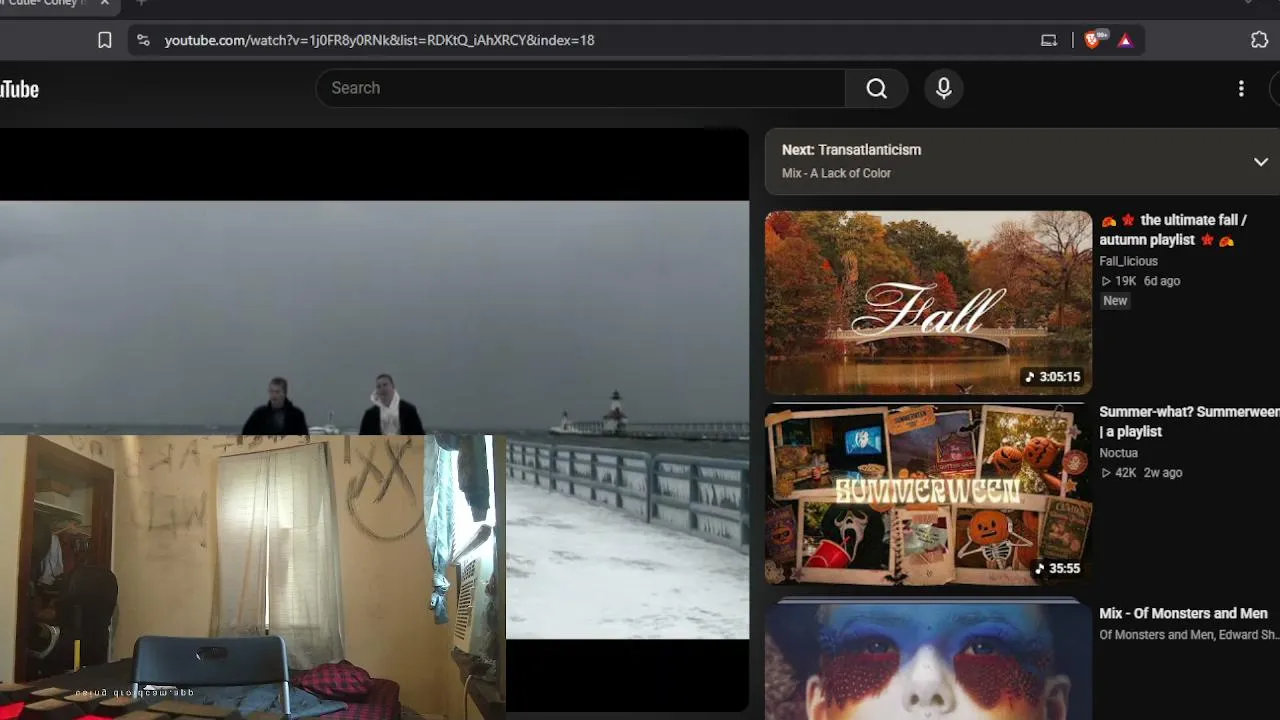Close the current browser tab
This screenshot has height=720, width=1280.
pyautogui.click(x=104, y=3)
